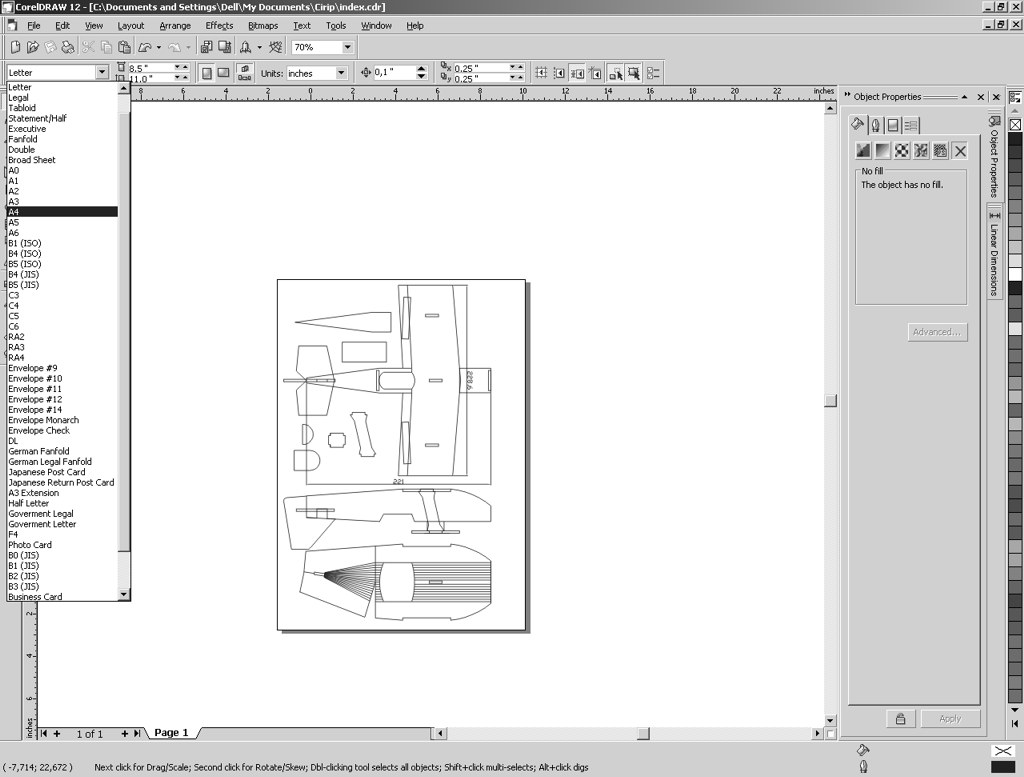Click the scroll-down arrow of paper list
Screen dimensions: 1024x777
coord(124,594)
